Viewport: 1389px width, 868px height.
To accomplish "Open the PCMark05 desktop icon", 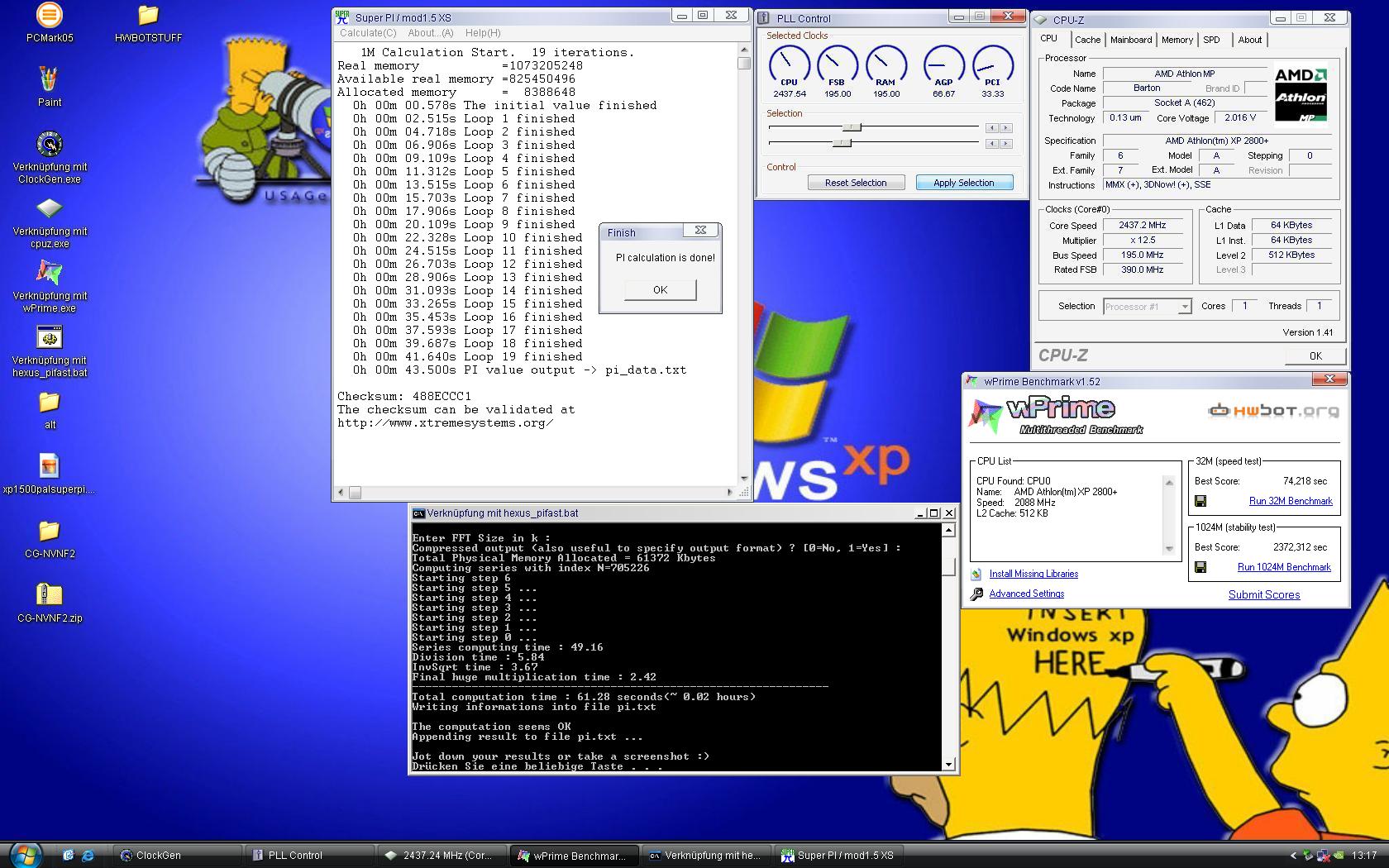I will (50, 15).
